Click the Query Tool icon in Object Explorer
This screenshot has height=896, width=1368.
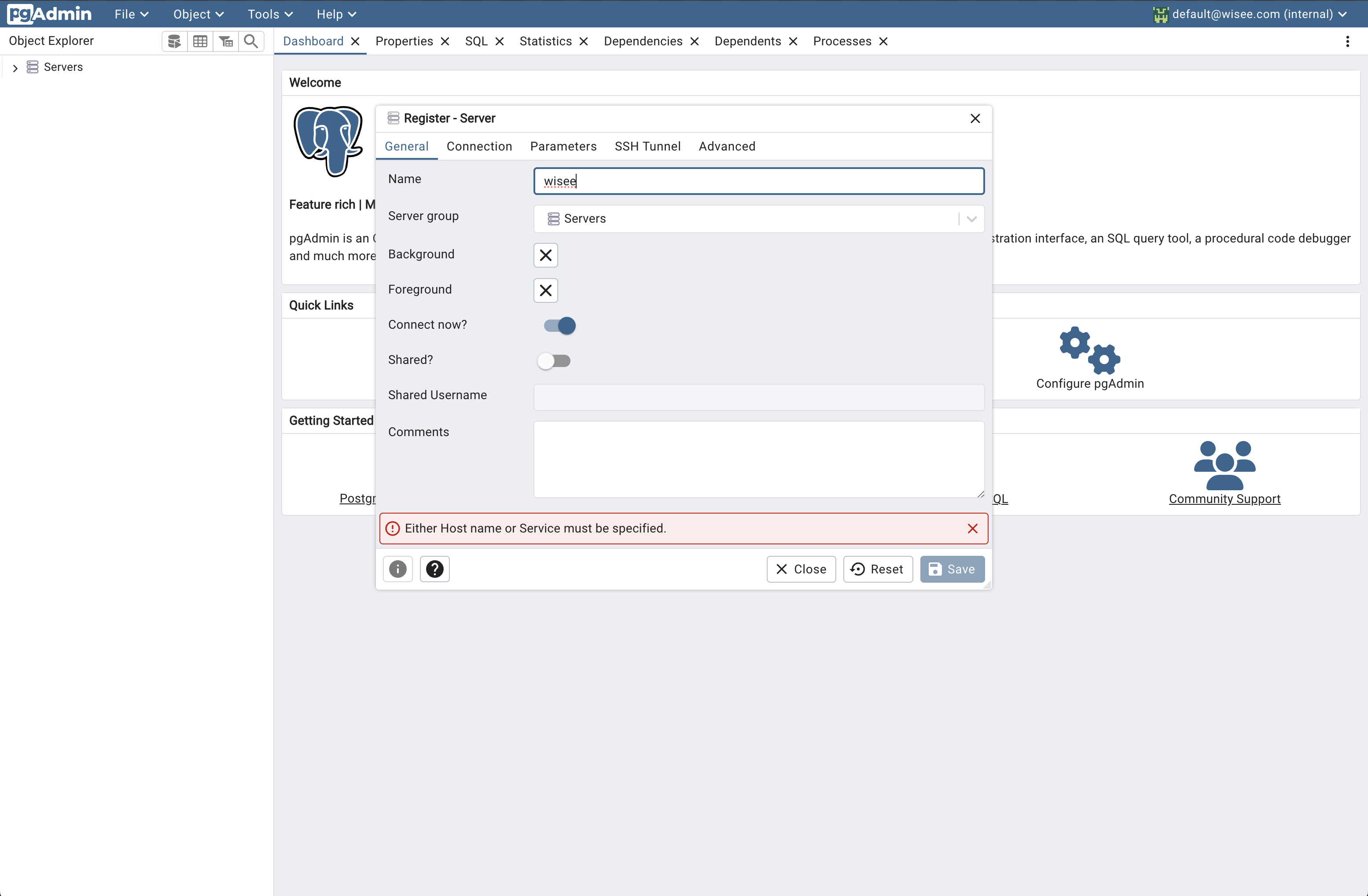pyautogui.click(x=174, y=41)
